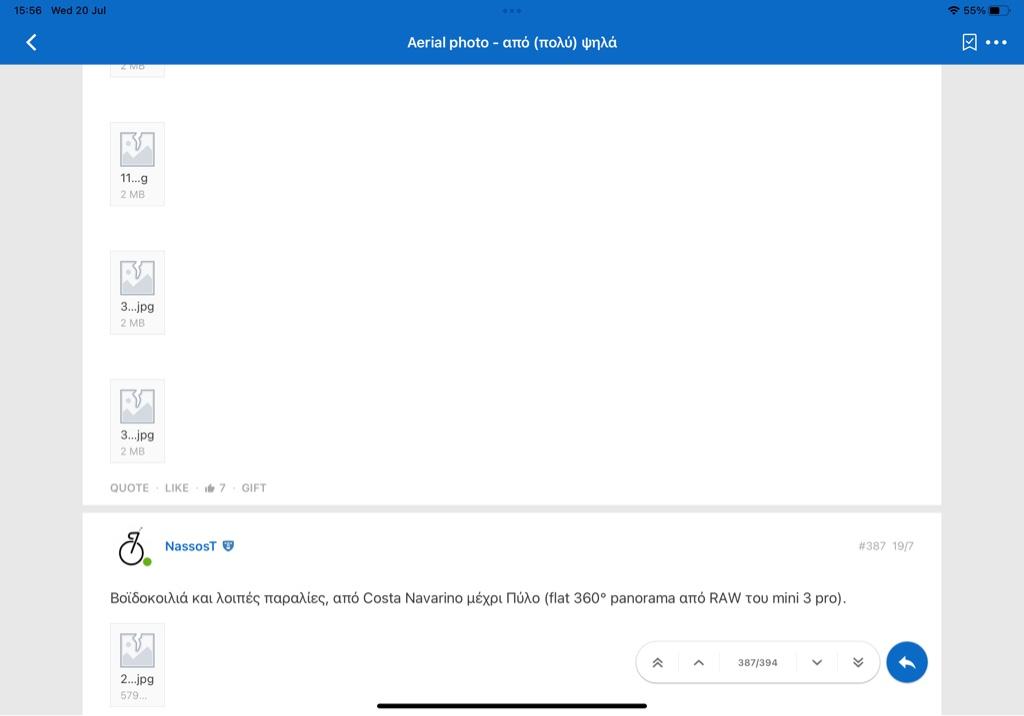Screen dimensions: 1024x716
Task: Open the 579 KB 2...jpg attachment
Action: click(137, 664)
